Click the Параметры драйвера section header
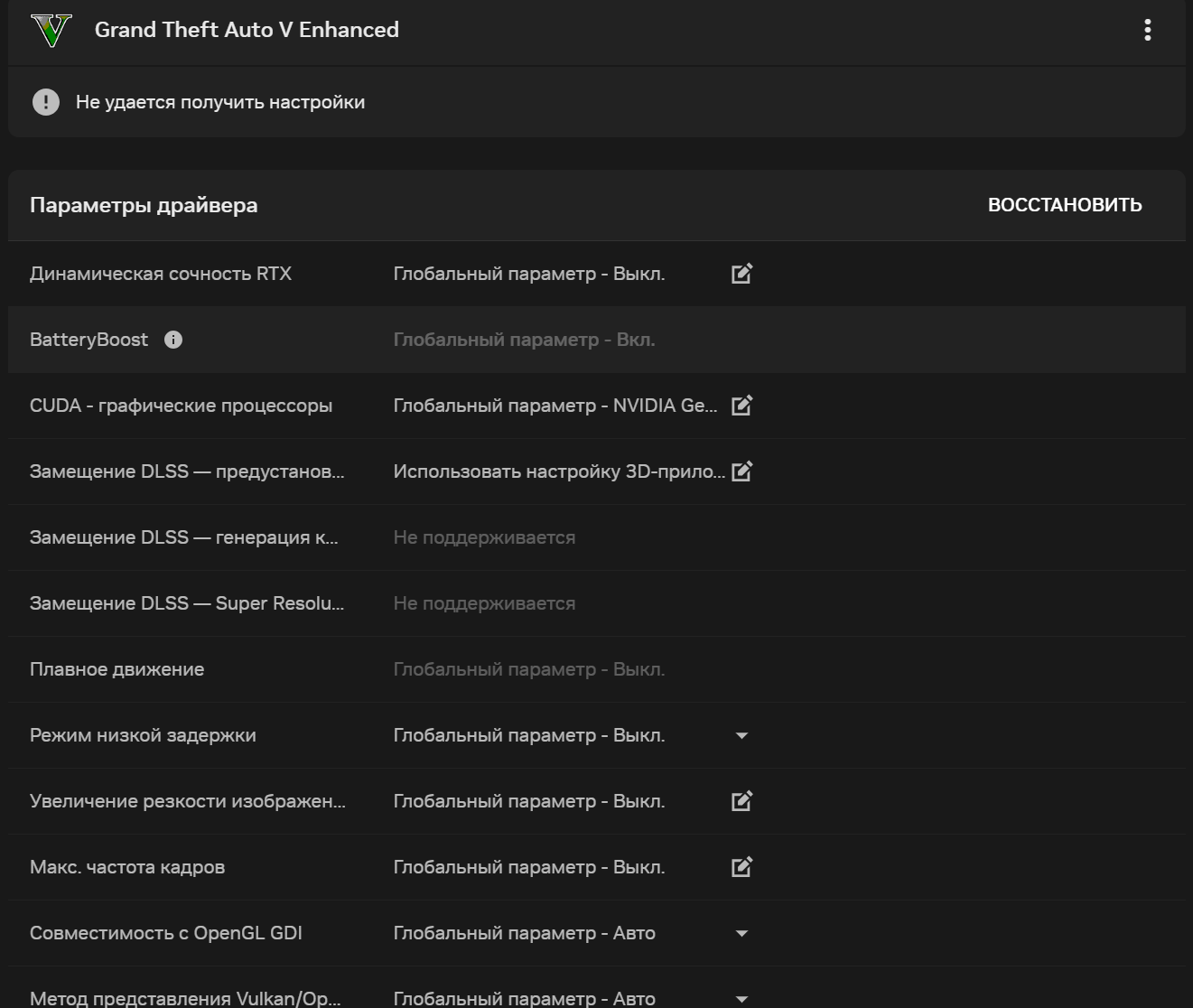The height and width of the screenshot is (1008, 1193). 144,205
